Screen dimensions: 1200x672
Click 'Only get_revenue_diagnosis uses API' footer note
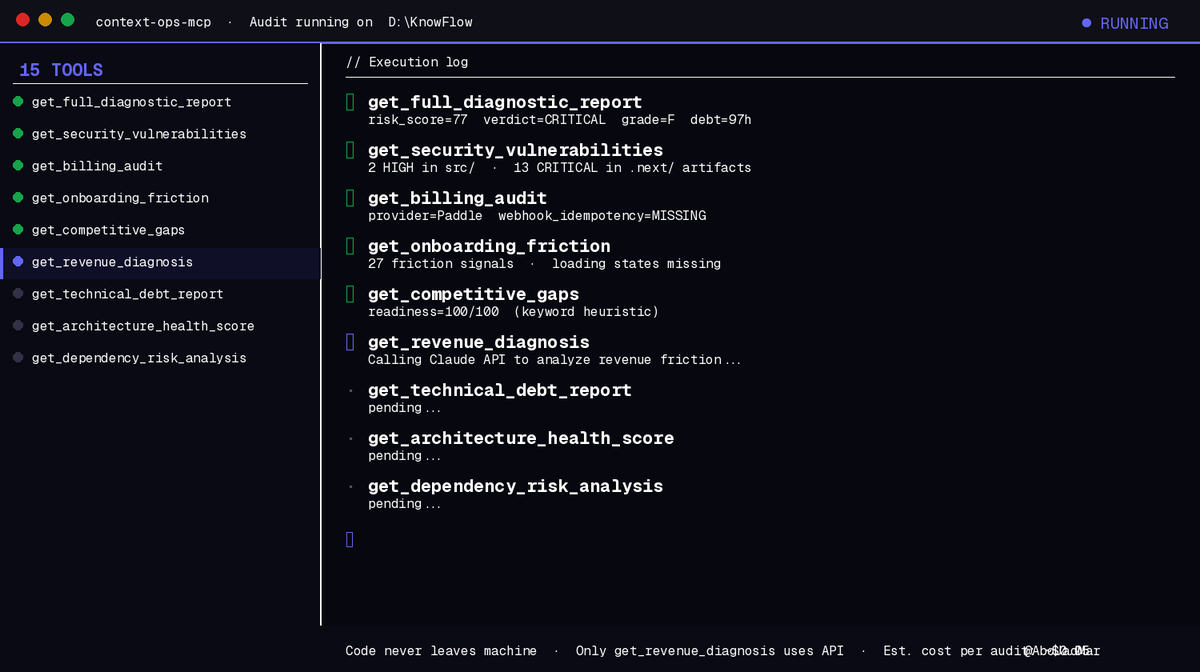click(x=710, y=651)
